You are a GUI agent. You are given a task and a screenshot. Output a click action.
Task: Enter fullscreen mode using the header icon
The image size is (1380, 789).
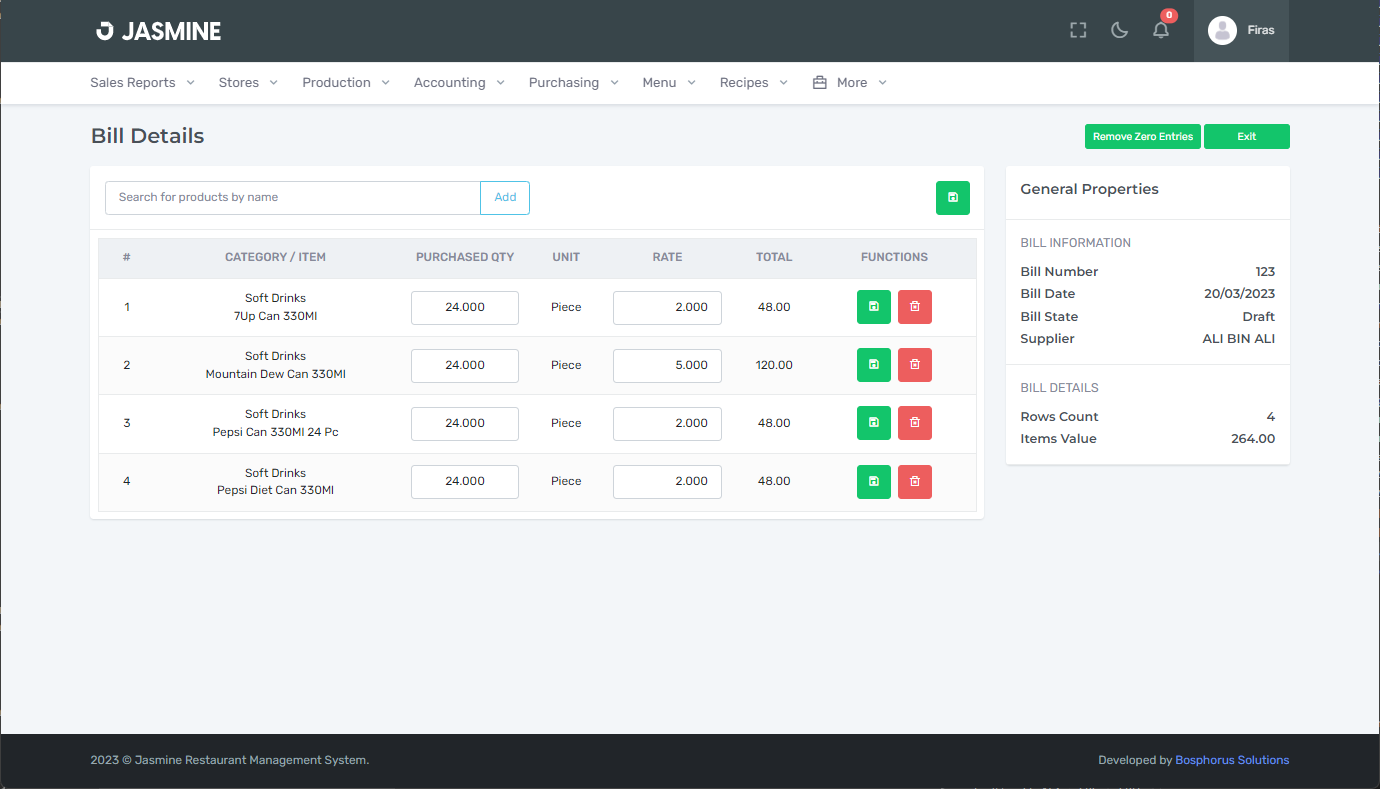(x=1077, y=31)
